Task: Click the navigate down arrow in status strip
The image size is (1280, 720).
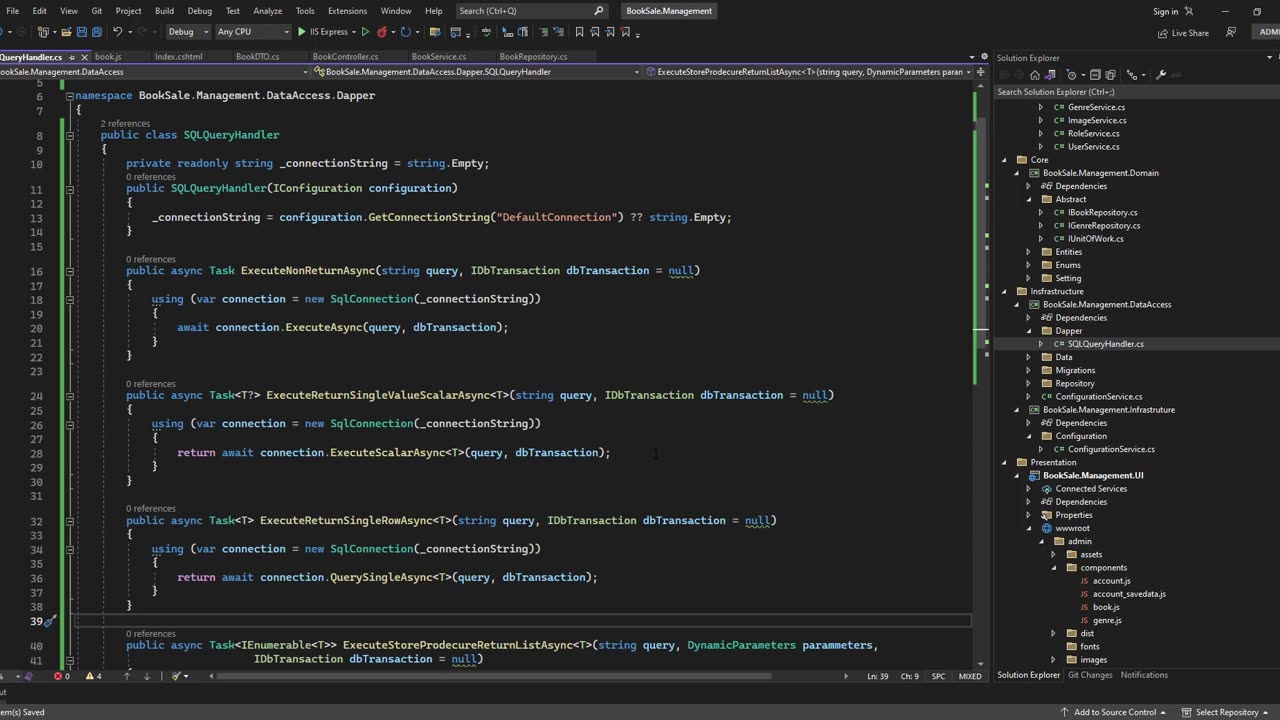Action: click(148, 676)
